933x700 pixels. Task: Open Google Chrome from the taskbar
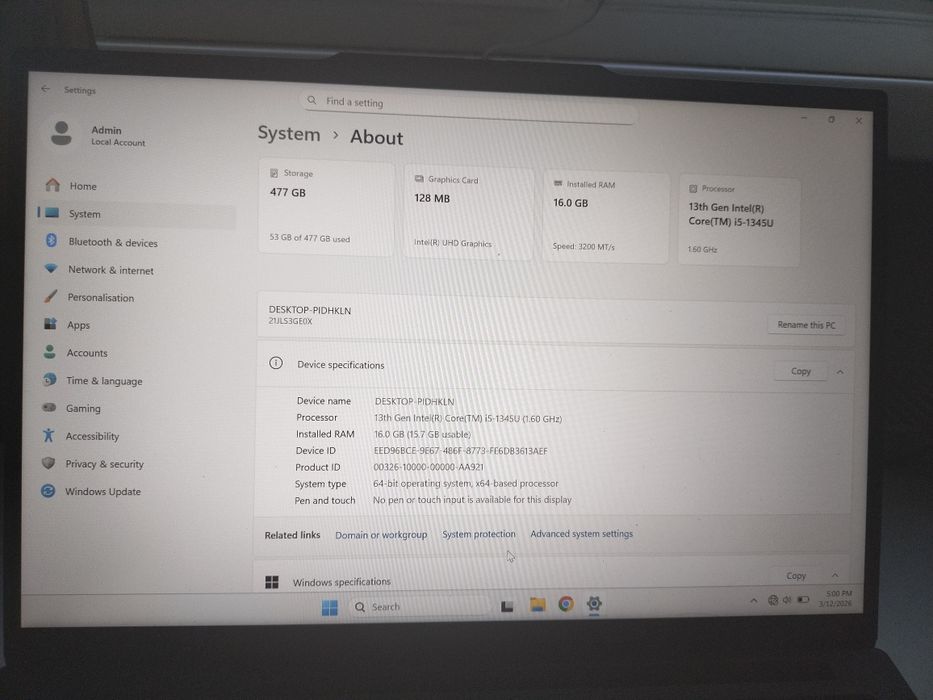click(566, 604)
